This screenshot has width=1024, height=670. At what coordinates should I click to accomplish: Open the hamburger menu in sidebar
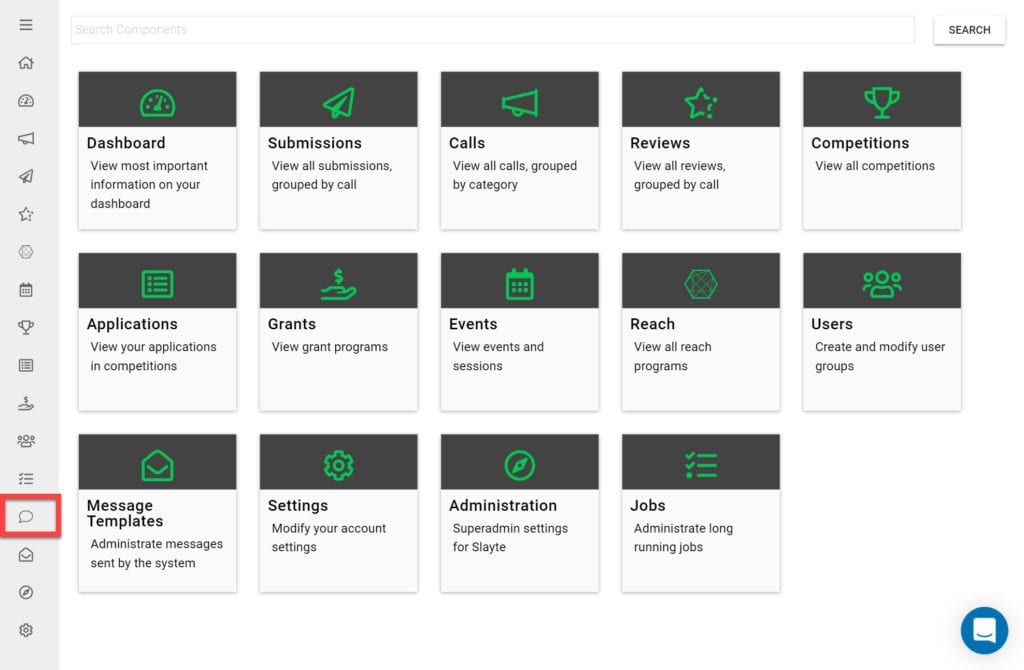click(x=26, y=25)
